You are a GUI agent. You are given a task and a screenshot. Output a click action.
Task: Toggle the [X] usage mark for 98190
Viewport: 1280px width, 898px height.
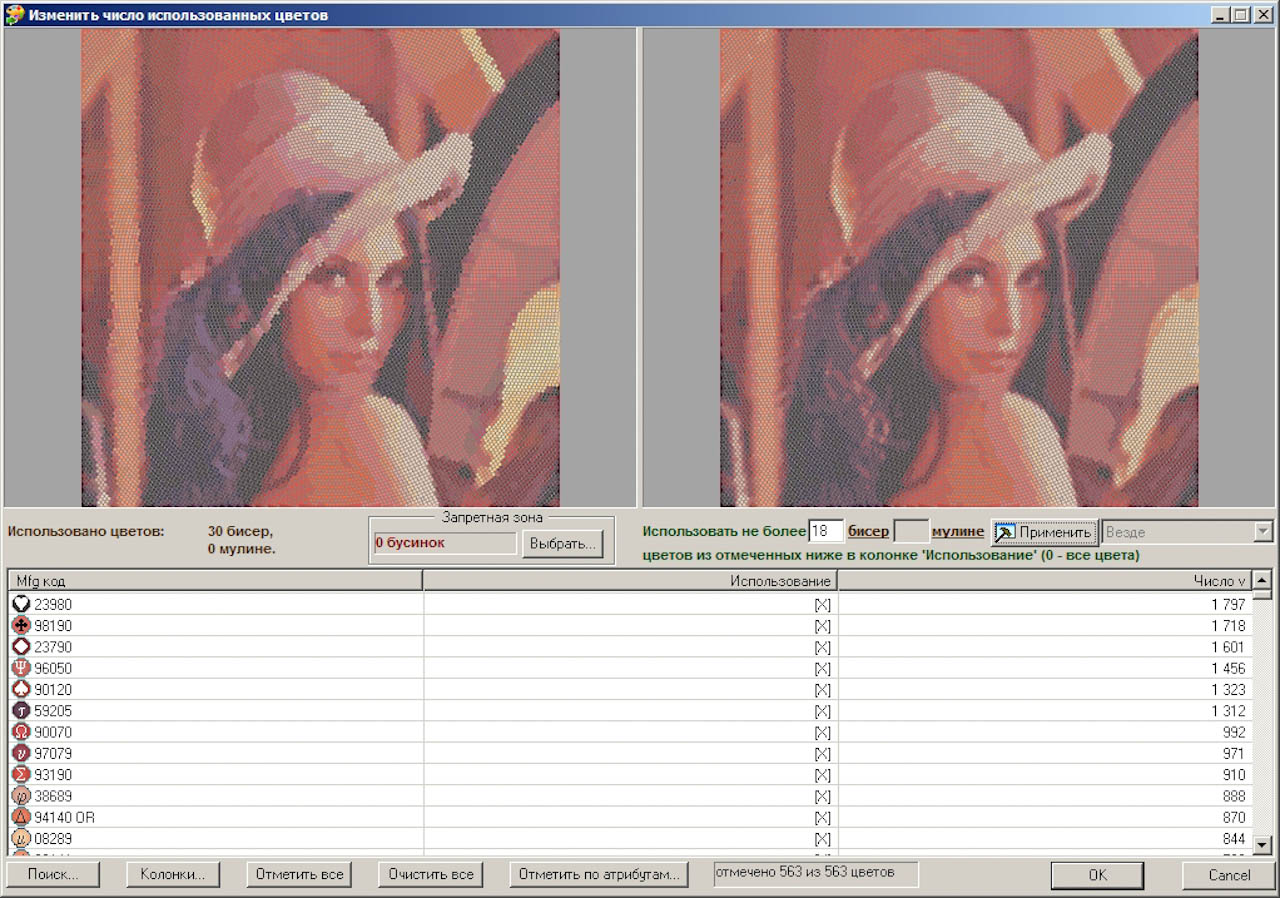pyautogui.click(x=822, y=626)
